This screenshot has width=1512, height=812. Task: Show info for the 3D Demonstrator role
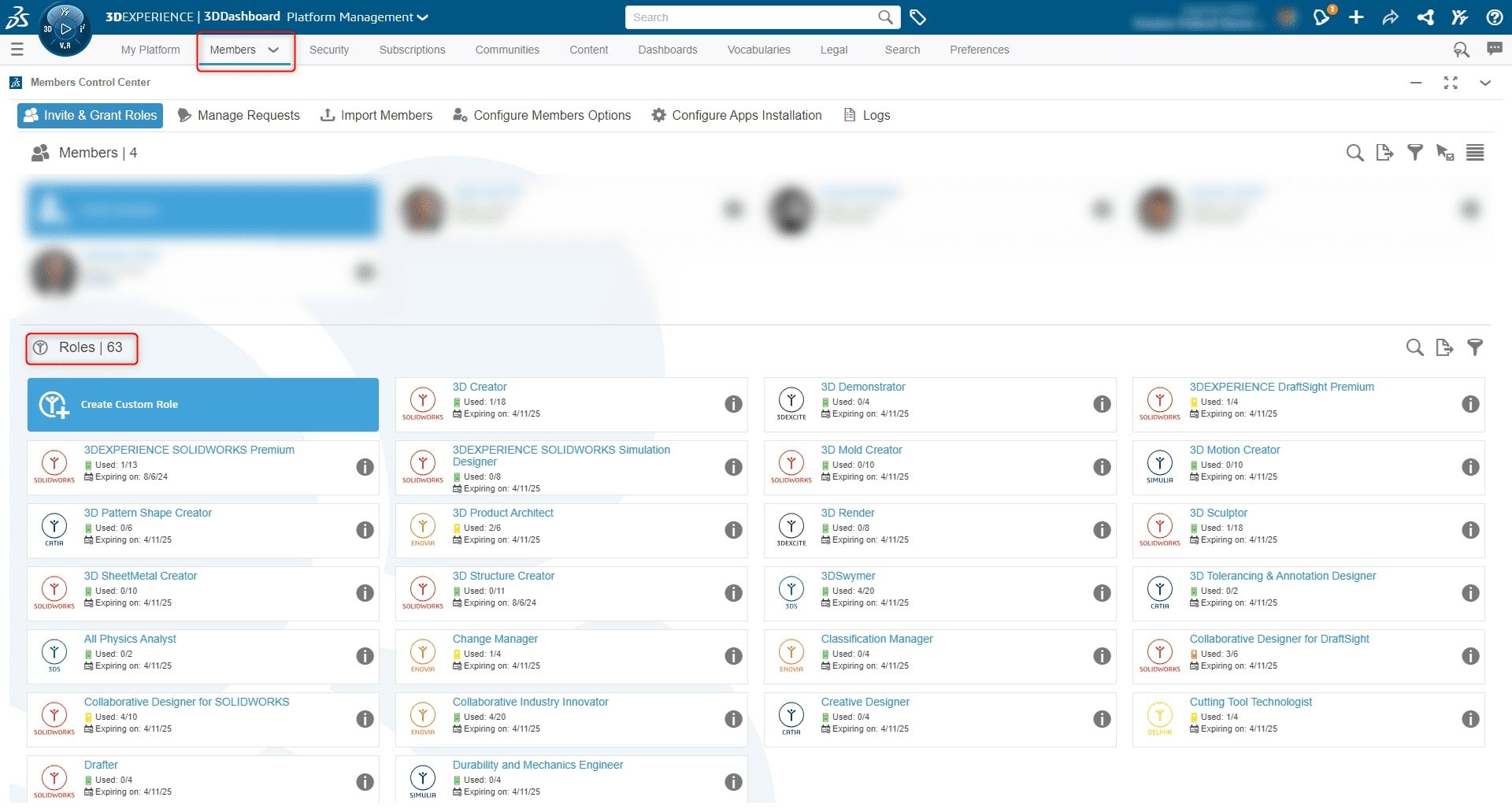click(x=1102, y=404)
